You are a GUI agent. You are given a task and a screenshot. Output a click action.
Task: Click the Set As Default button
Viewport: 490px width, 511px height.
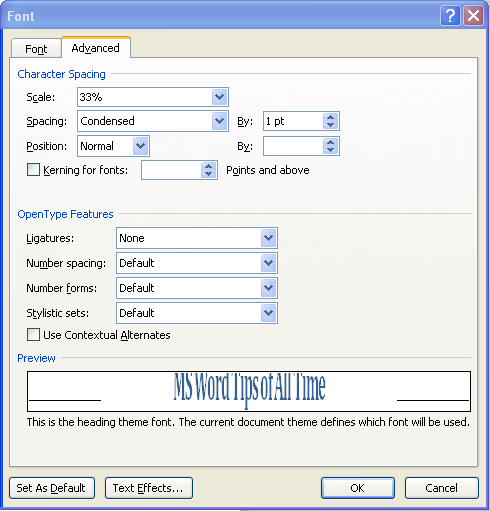52,488
